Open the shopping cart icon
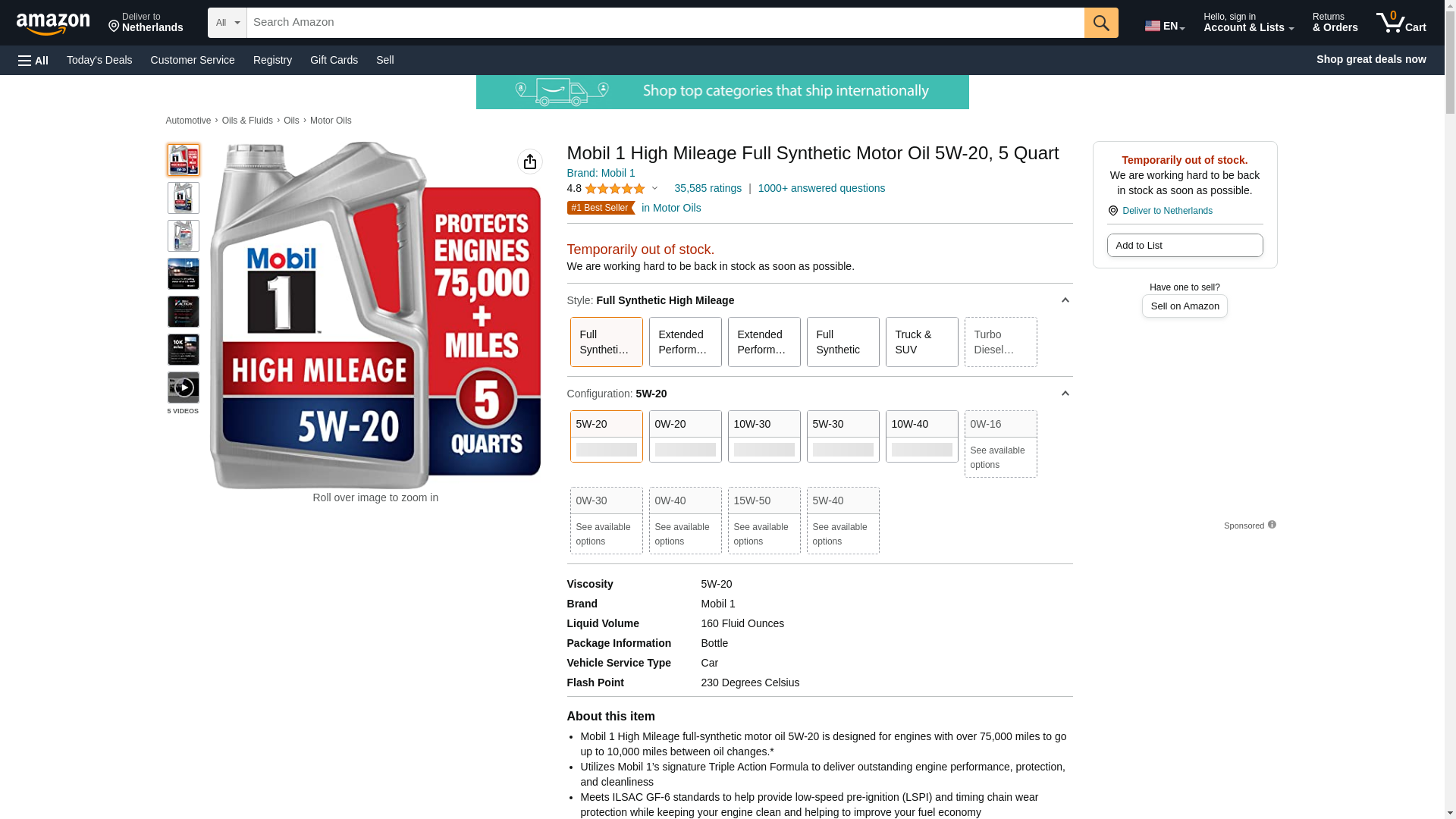The image size is (1456, 819). 1400,23
